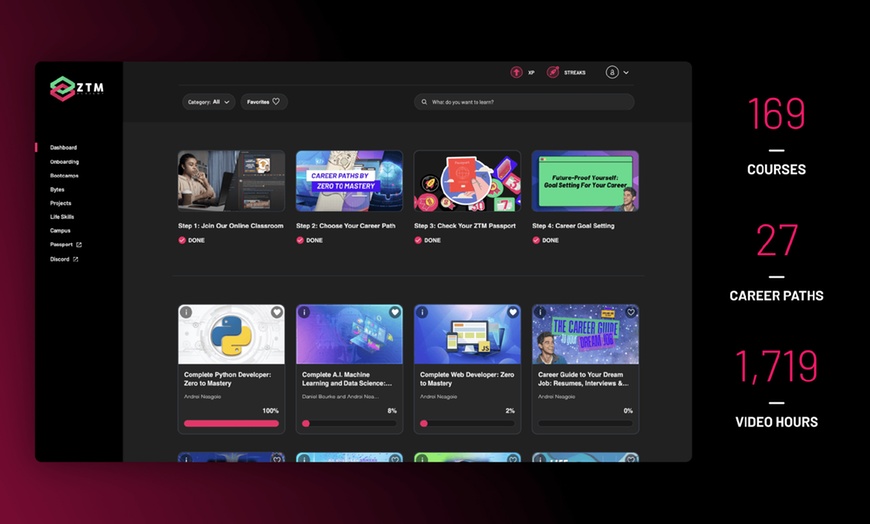Image resolution: width=870 pixels, height=524 pixels.
Task: Show info for A.I. Machine Learning course
Action: pyautogui.click(x=304, y=313)
